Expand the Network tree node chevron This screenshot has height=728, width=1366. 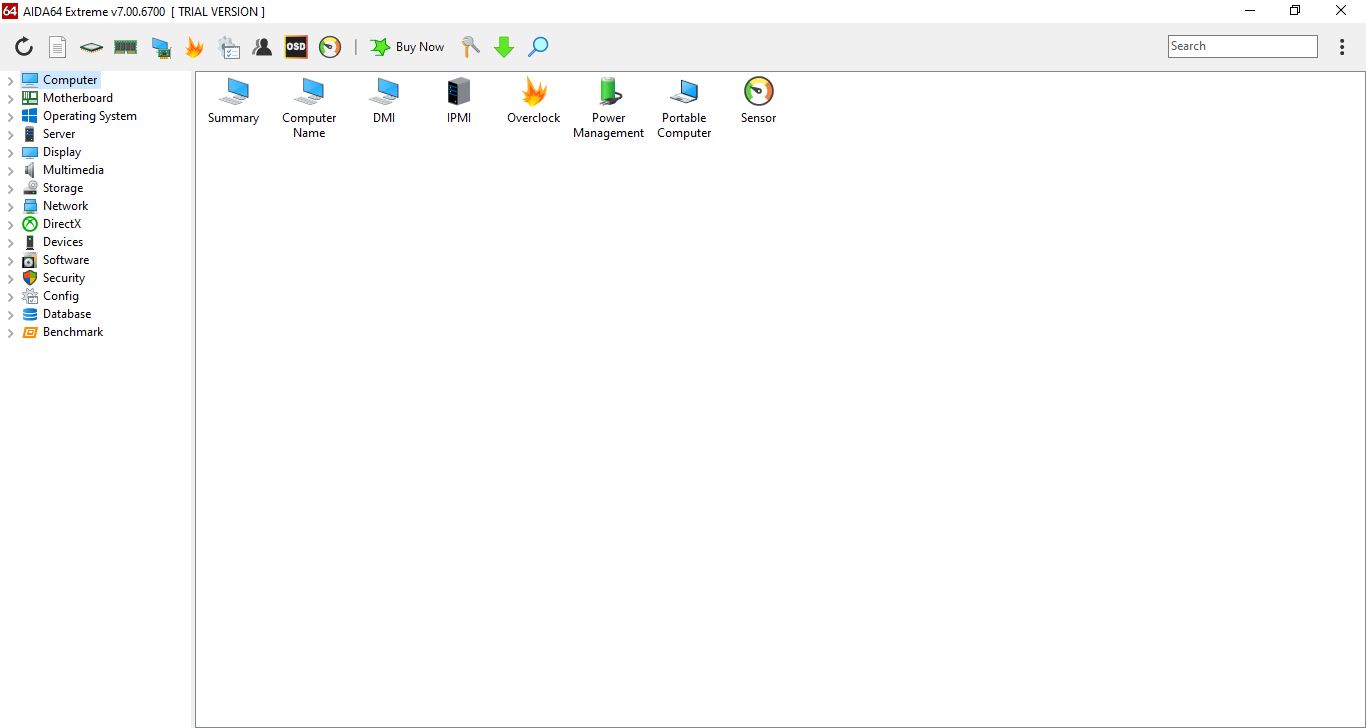point(11,206)
